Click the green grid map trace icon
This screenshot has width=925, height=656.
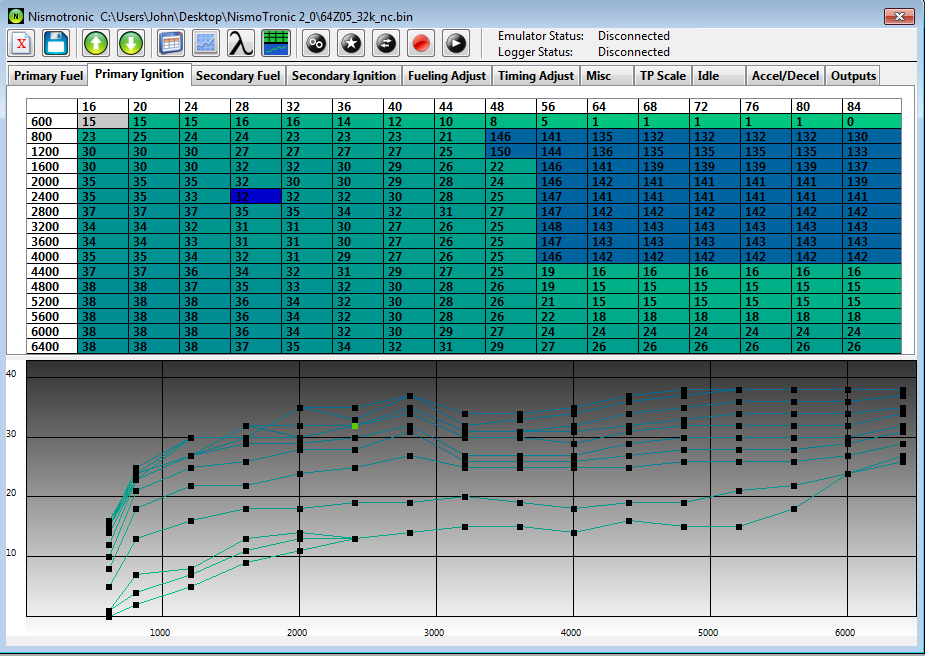click(x=275, y=43)
